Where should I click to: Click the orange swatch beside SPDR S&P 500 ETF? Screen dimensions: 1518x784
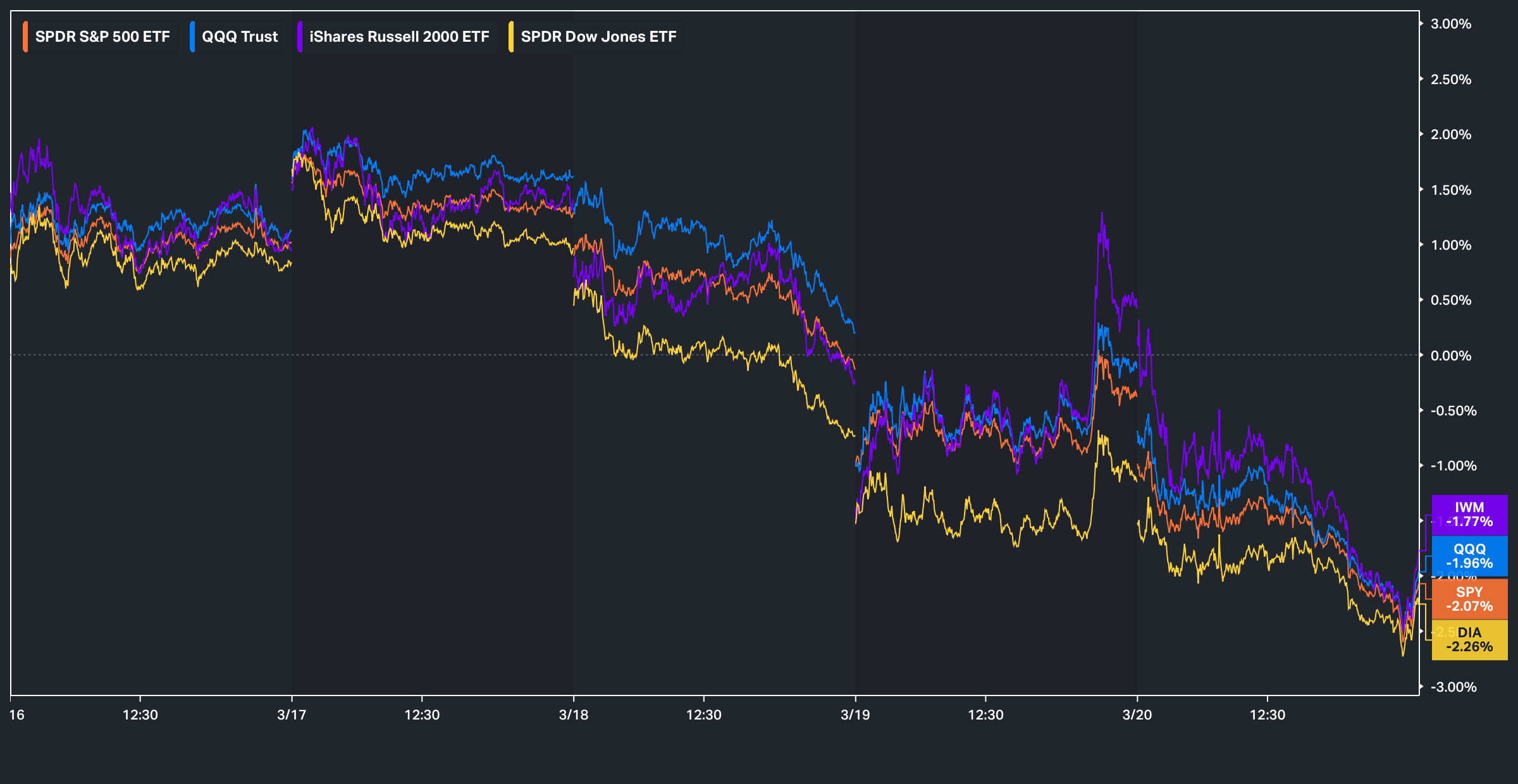(25, 37)
